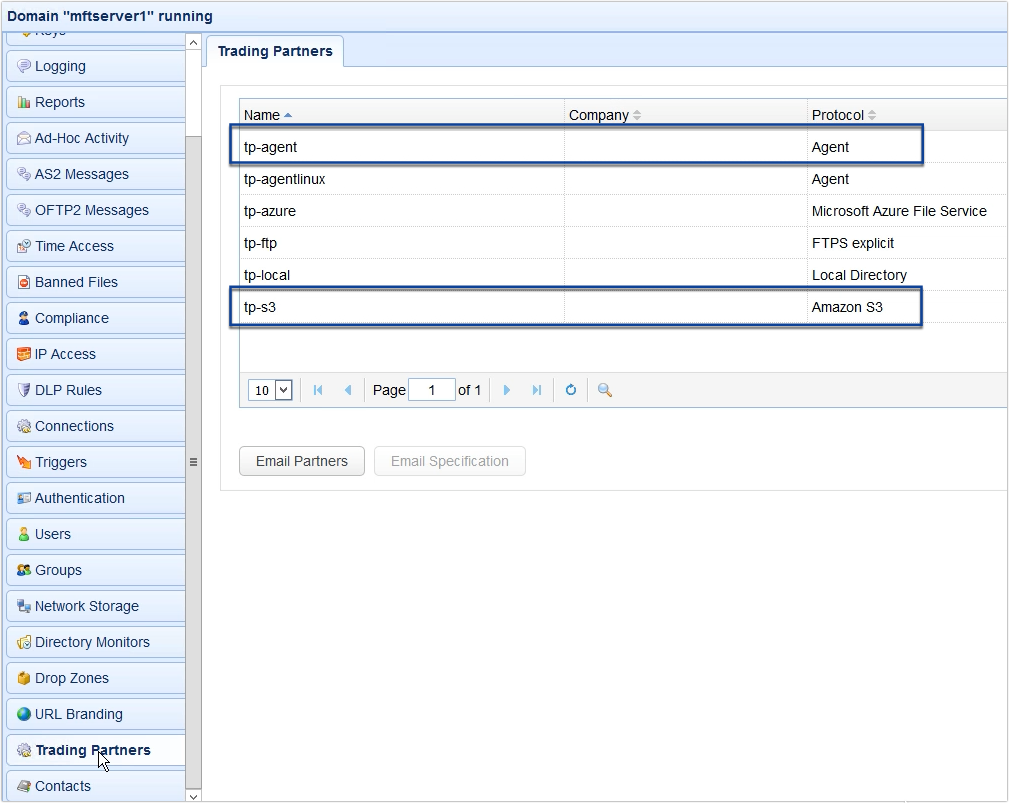The image size is (1009, 803).
Task: Switch to the Trading Partners tab
Action: [x=274, y=50]
